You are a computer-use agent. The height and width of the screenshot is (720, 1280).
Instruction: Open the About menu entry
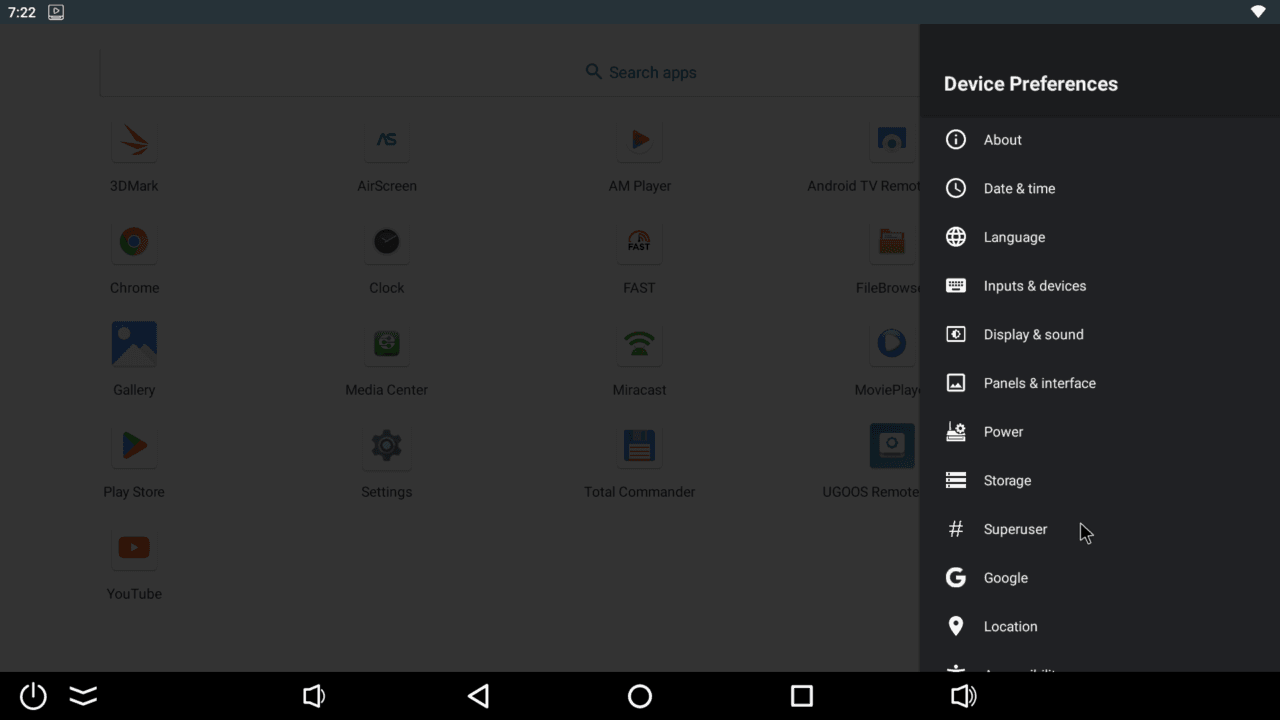click(x=1002, y=140)
